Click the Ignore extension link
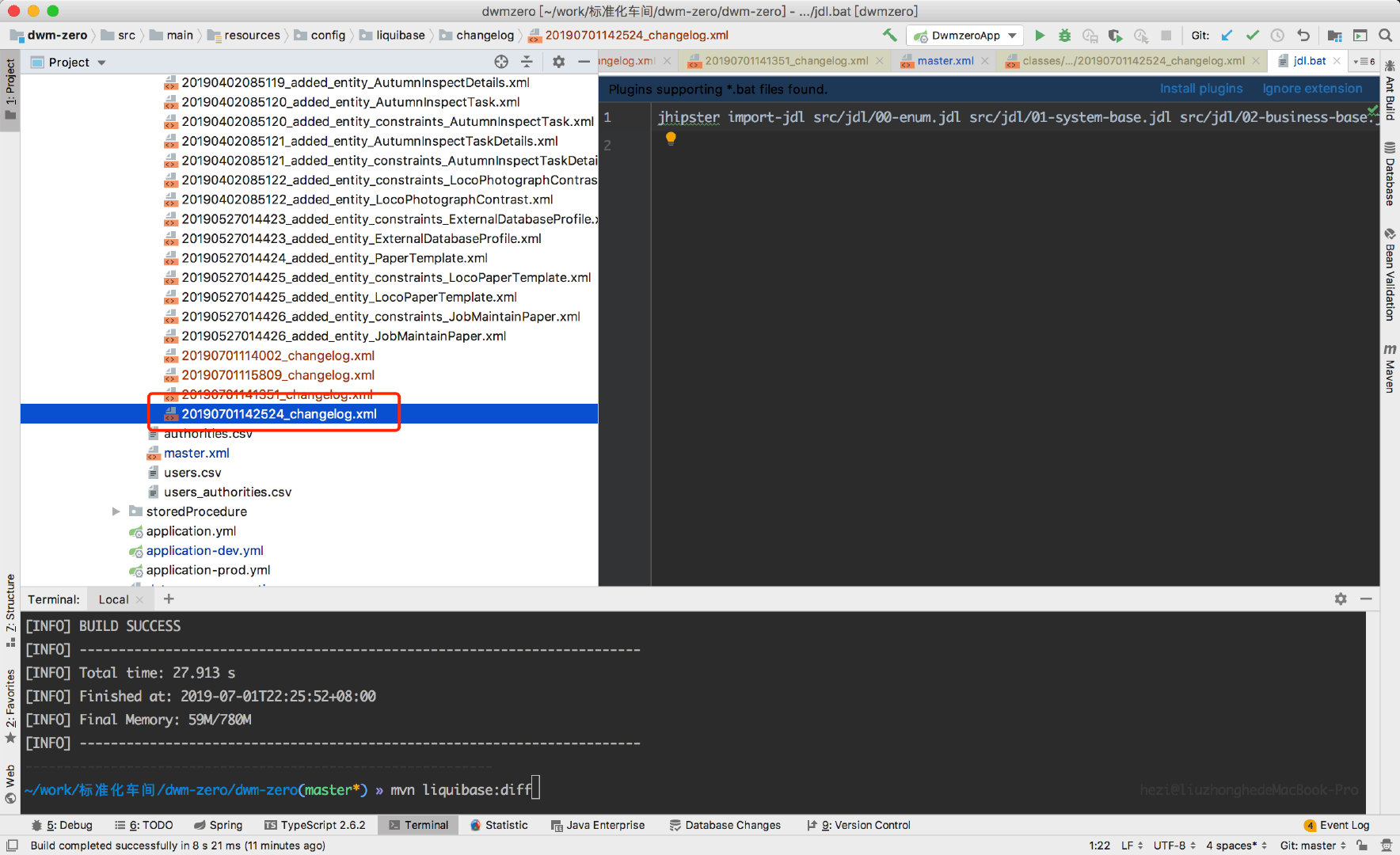The width and height of the screenshot is (1400, 855). tap(1312, 89)
